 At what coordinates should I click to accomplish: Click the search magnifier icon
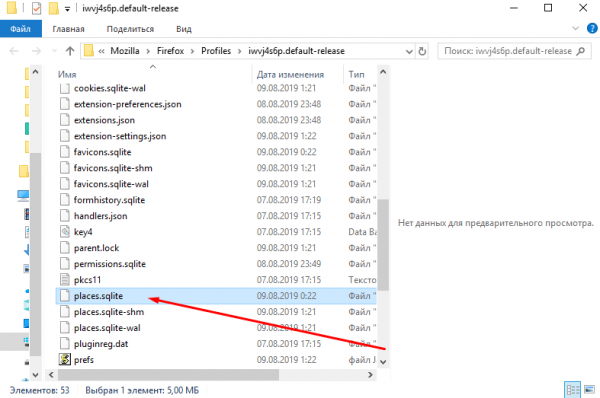coord(580,51)
